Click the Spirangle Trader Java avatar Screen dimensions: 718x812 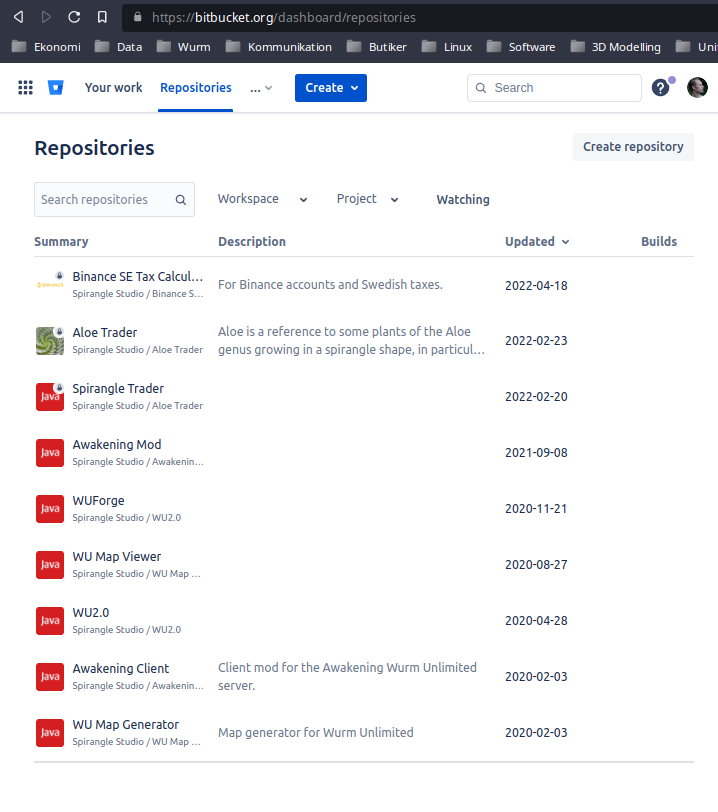pos(50,397)
